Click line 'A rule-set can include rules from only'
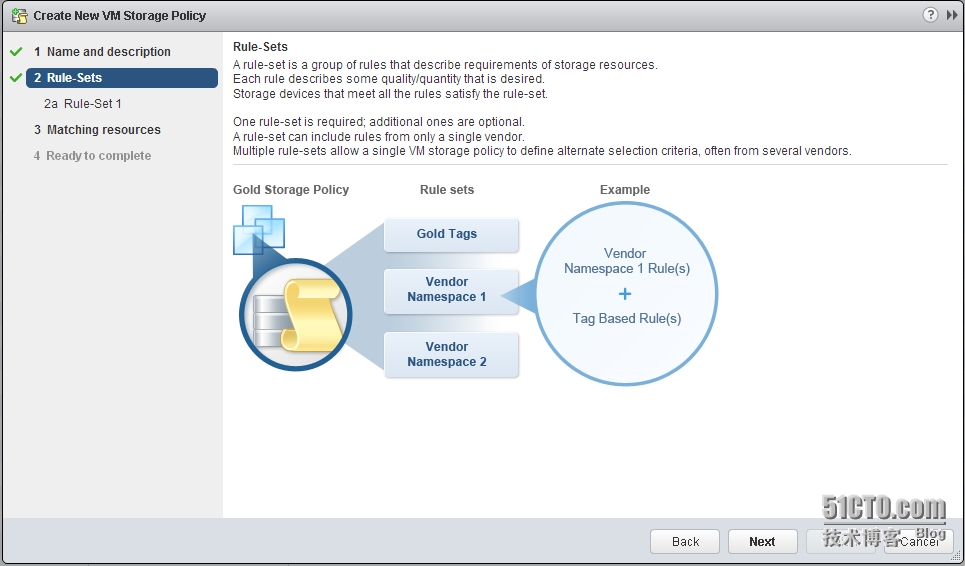 click(x=378, y=137)
